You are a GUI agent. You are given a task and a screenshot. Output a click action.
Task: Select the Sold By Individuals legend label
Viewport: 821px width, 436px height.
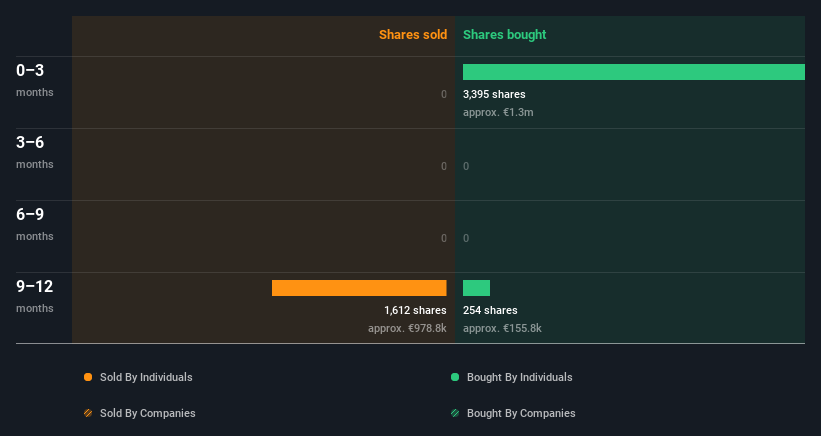(146, 377)
